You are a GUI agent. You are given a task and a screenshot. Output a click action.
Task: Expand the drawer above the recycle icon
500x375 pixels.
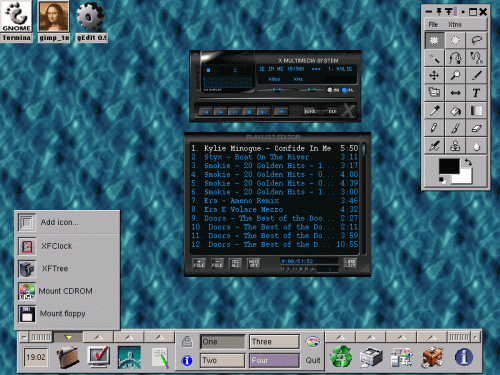(x=340, y=337)
